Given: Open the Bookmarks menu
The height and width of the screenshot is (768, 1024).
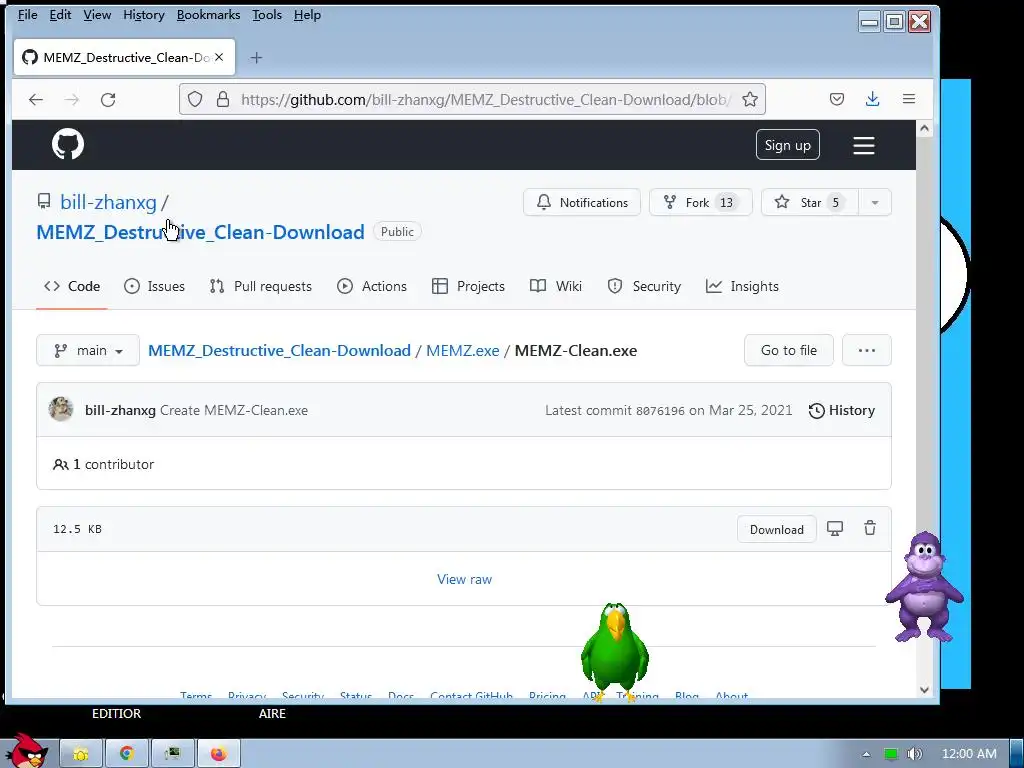Looking at the screenshot, I should (x=208, y=15).
